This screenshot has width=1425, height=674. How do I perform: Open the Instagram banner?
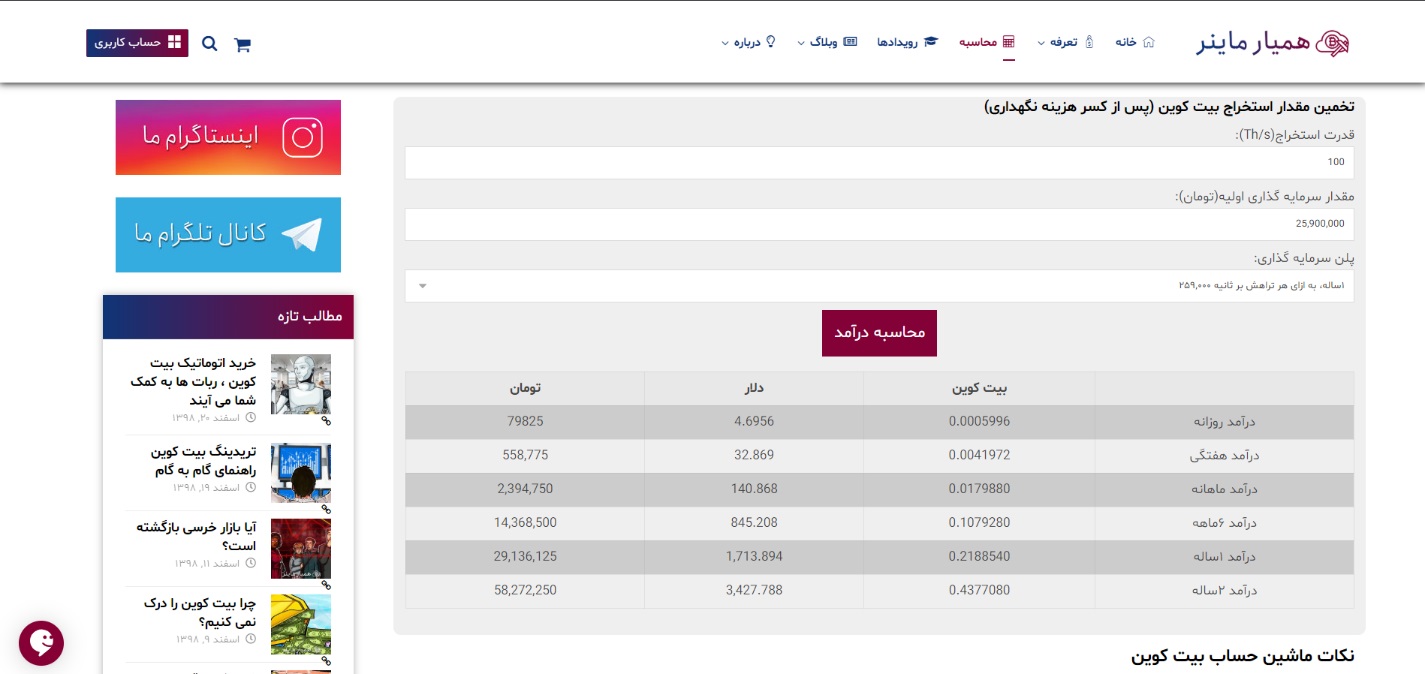point(228,137)
